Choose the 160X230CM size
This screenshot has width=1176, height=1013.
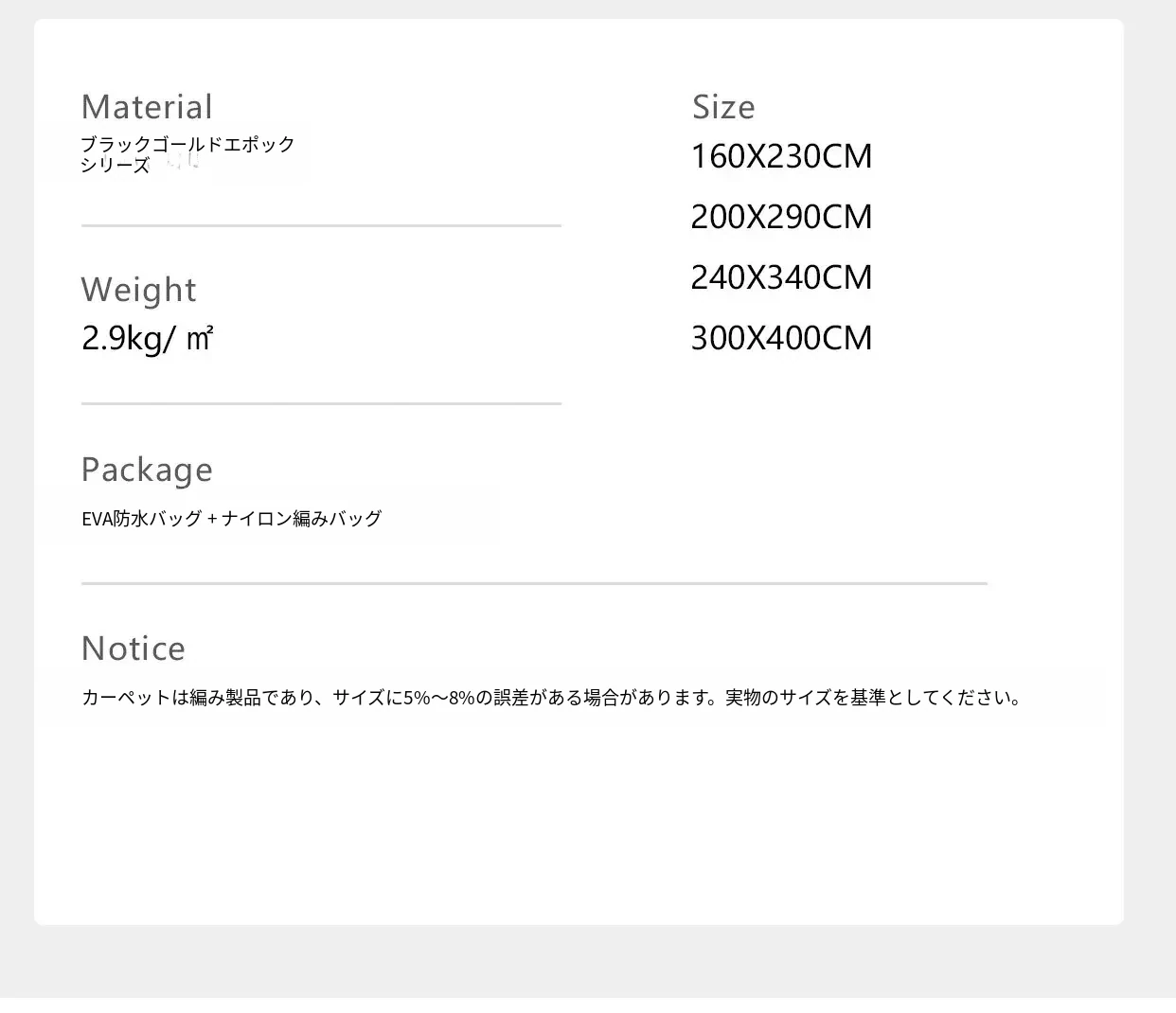781,156
